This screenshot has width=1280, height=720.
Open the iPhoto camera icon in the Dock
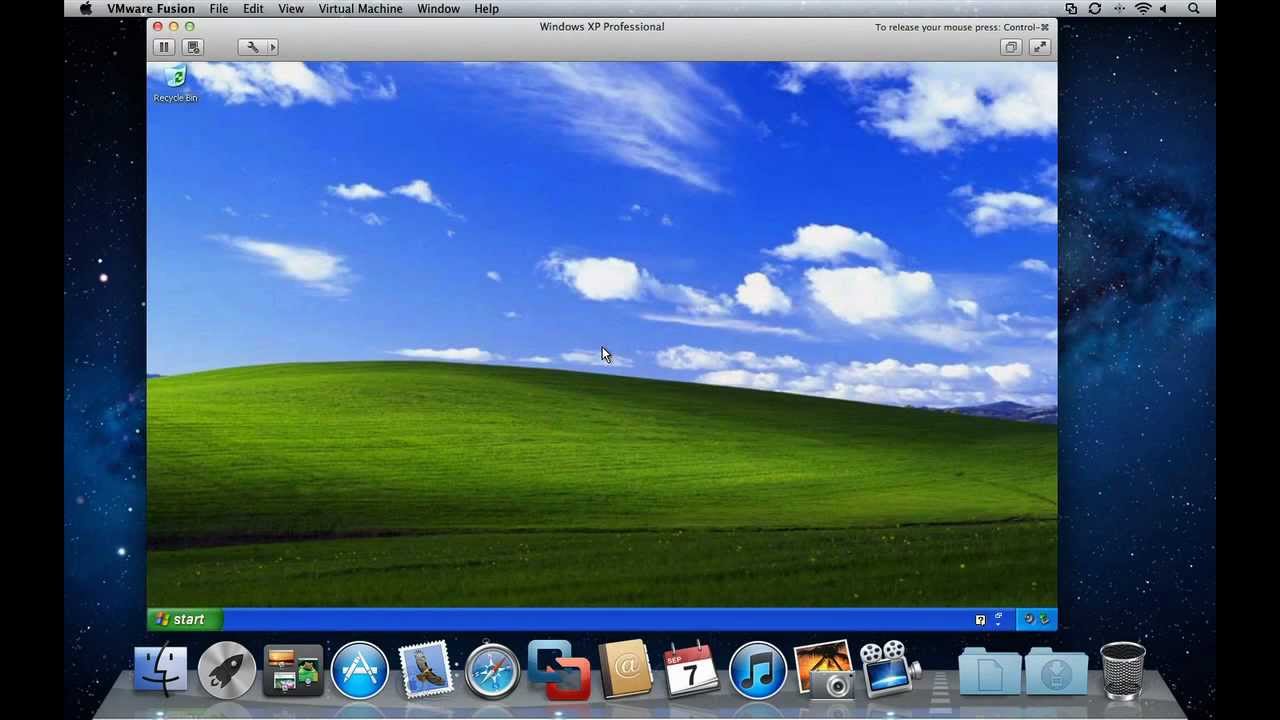point(823,670)
